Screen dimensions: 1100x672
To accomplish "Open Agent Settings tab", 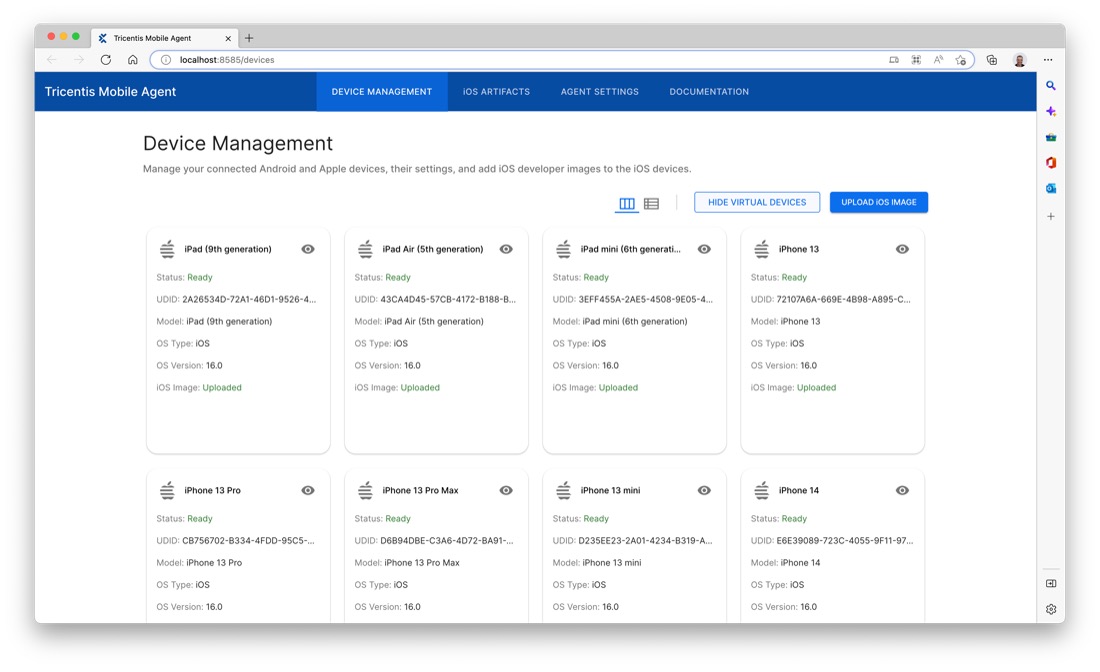I will click(600, 92).
